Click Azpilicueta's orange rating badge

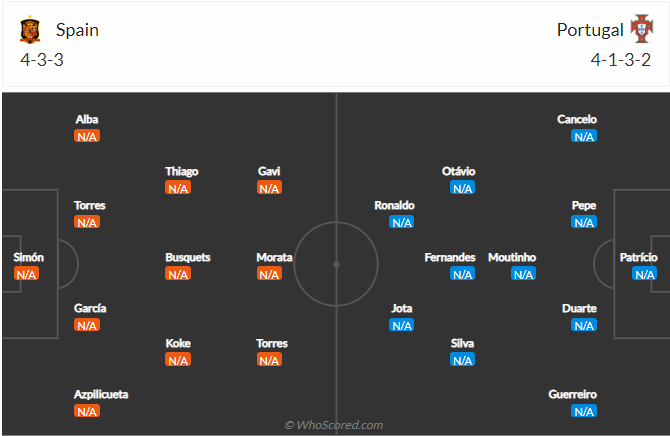pos(87,411)
